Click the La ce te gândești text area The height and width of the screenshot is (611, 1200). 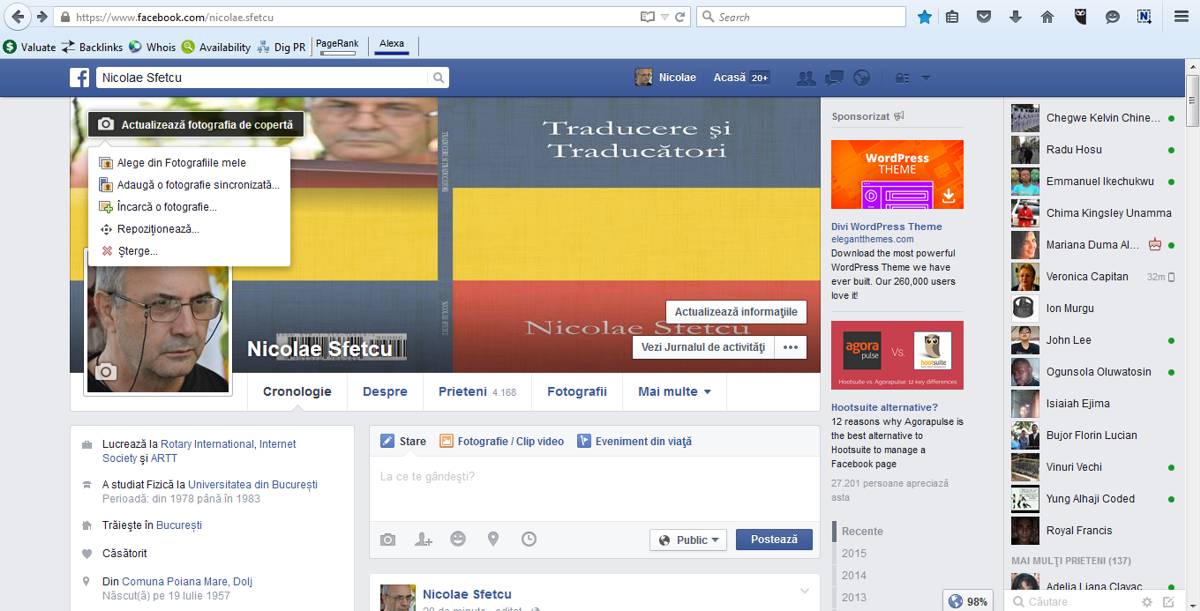click(594, 490)
